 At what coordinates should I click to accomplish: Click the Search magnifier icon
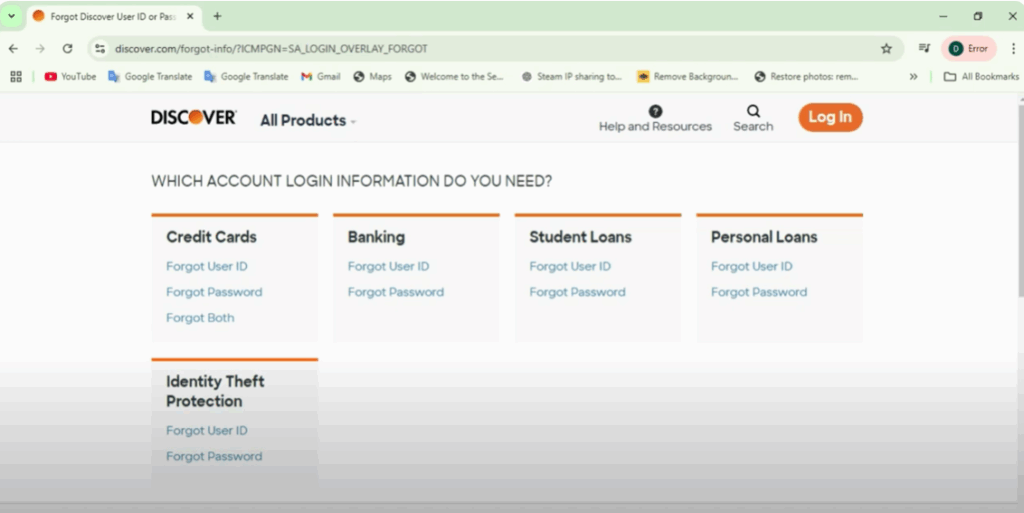pos(753,111)
